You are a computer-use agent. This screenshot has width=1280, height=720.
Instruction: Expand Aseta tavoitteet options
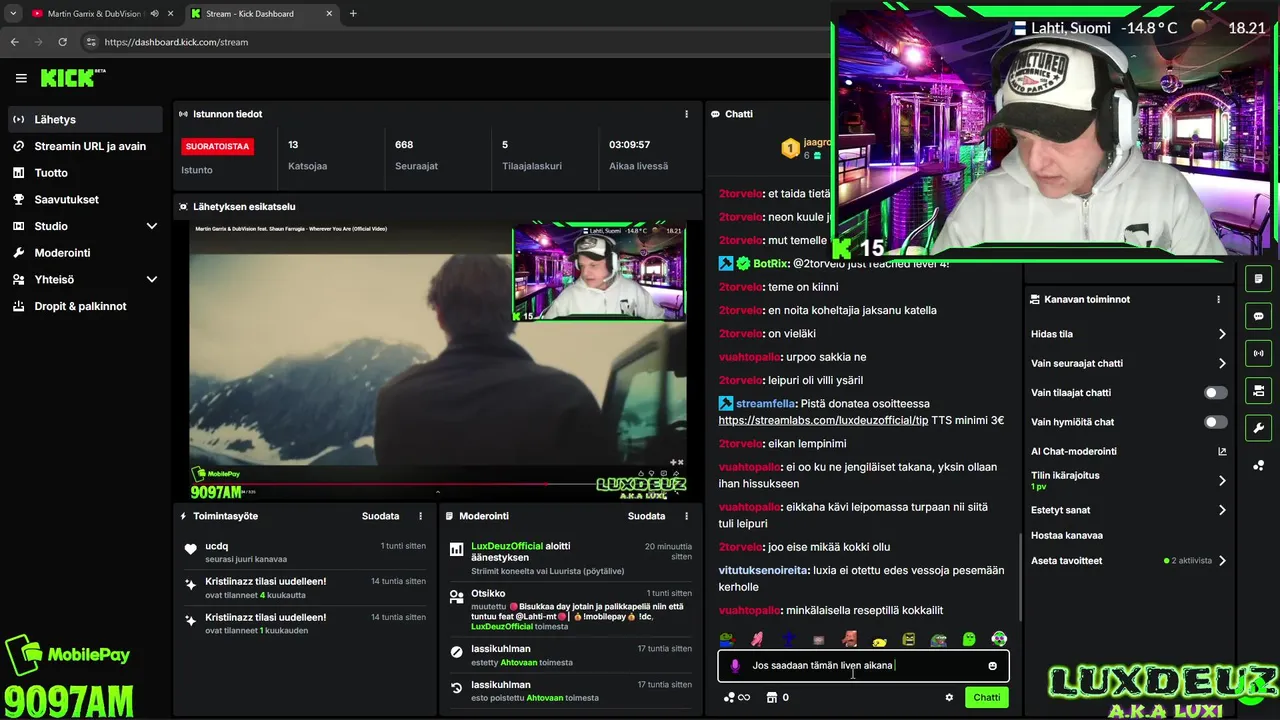1222,561
